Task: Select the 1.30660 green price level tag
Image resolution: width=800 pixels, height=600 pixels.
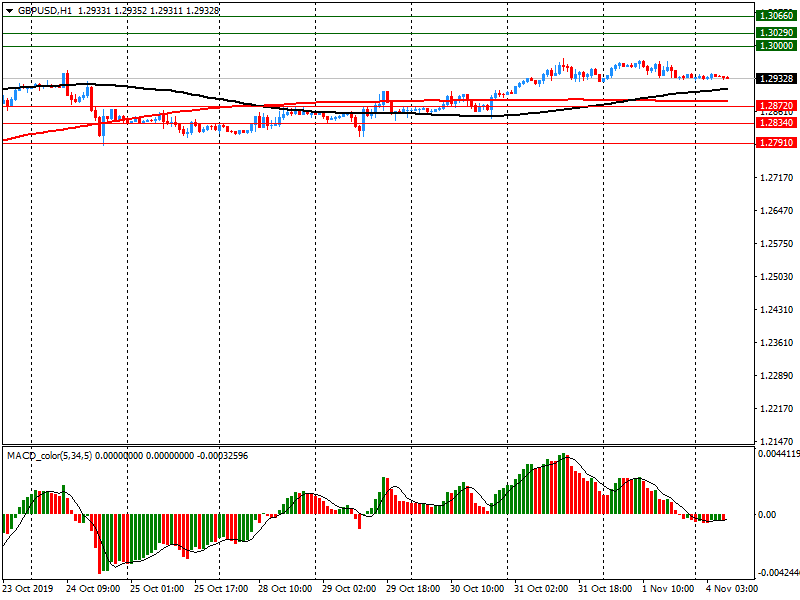Action: (x=776, y=16)
